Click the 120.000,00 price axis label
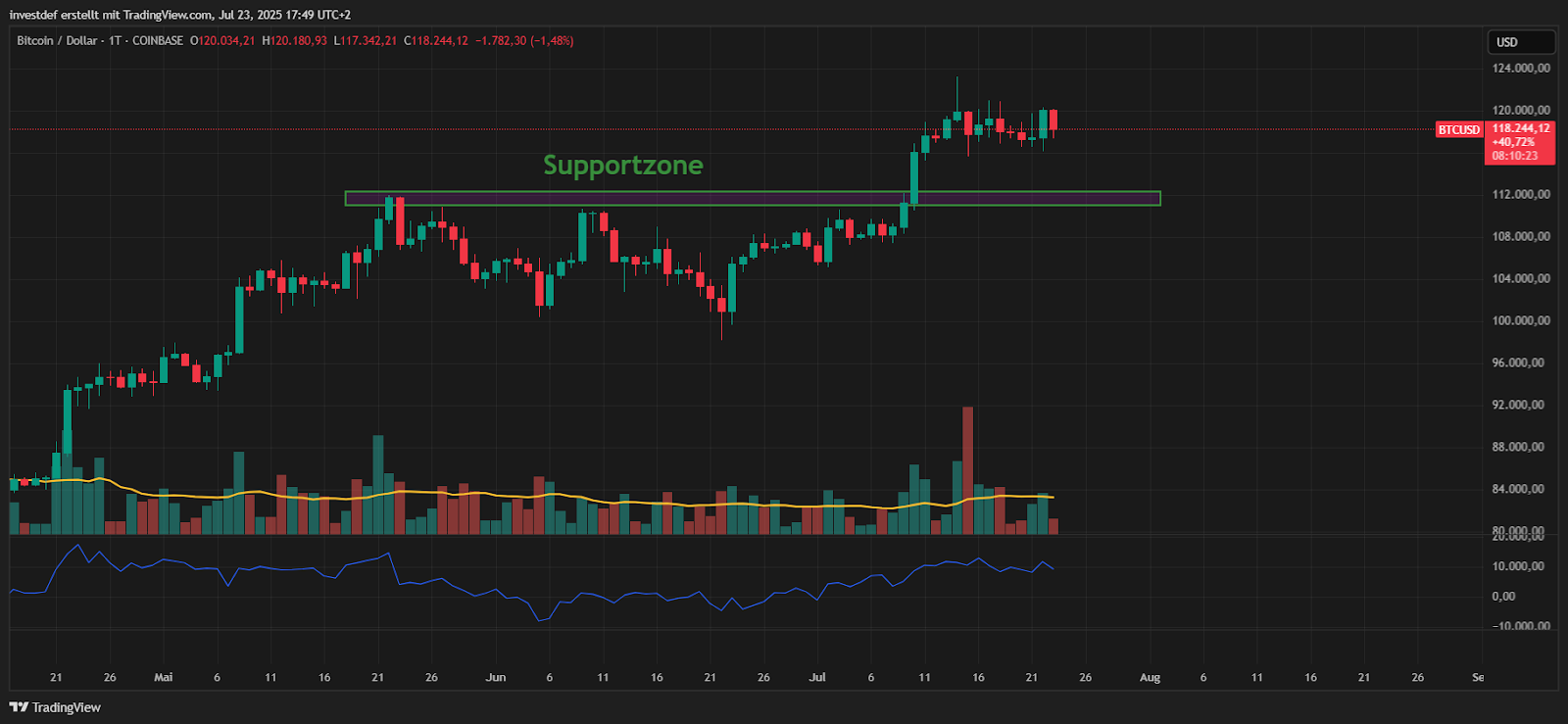The width and height of the screenshot is (1568, 724). [x=1521, y=111]
